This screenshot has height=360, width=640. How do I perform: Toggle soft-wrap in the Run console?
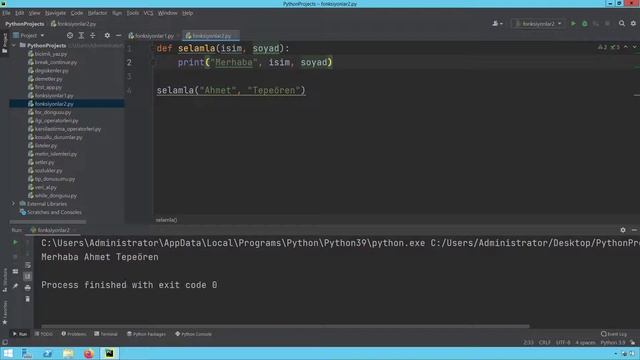point(27,265)
